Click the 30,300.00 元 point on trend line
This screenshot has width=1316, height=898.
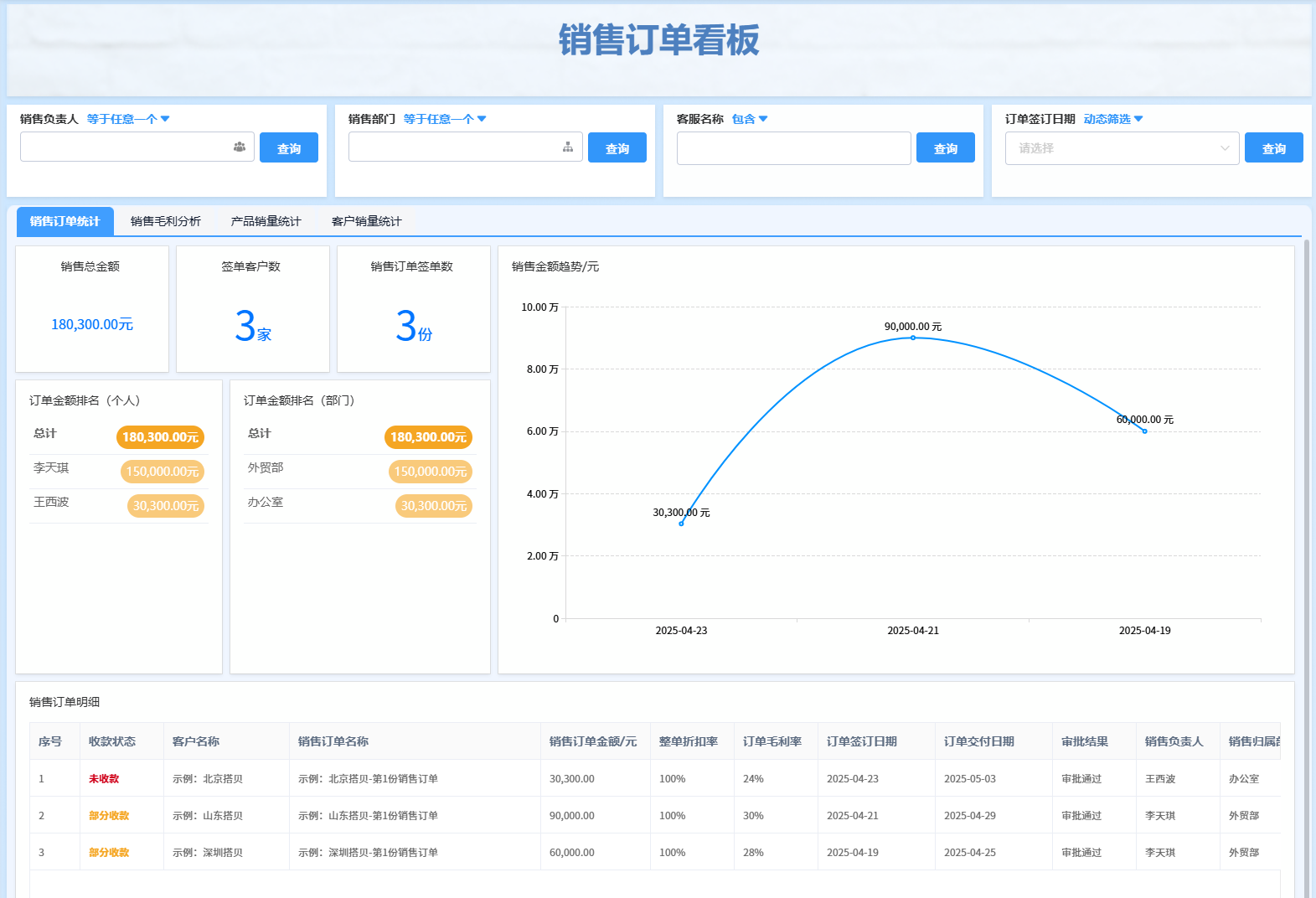(681, 524)
